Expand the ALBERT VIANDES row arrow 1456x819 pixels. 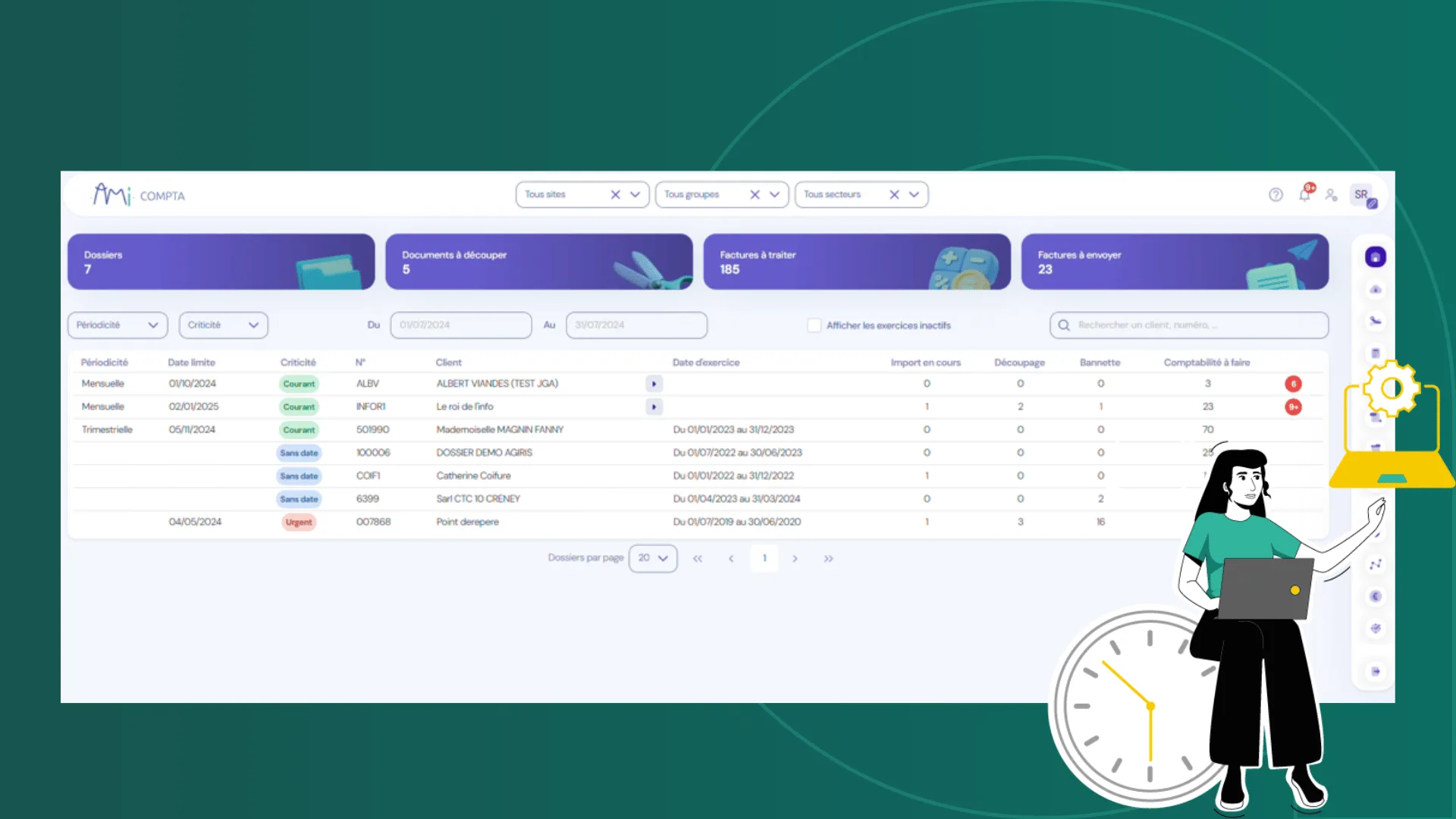(654, 384)
